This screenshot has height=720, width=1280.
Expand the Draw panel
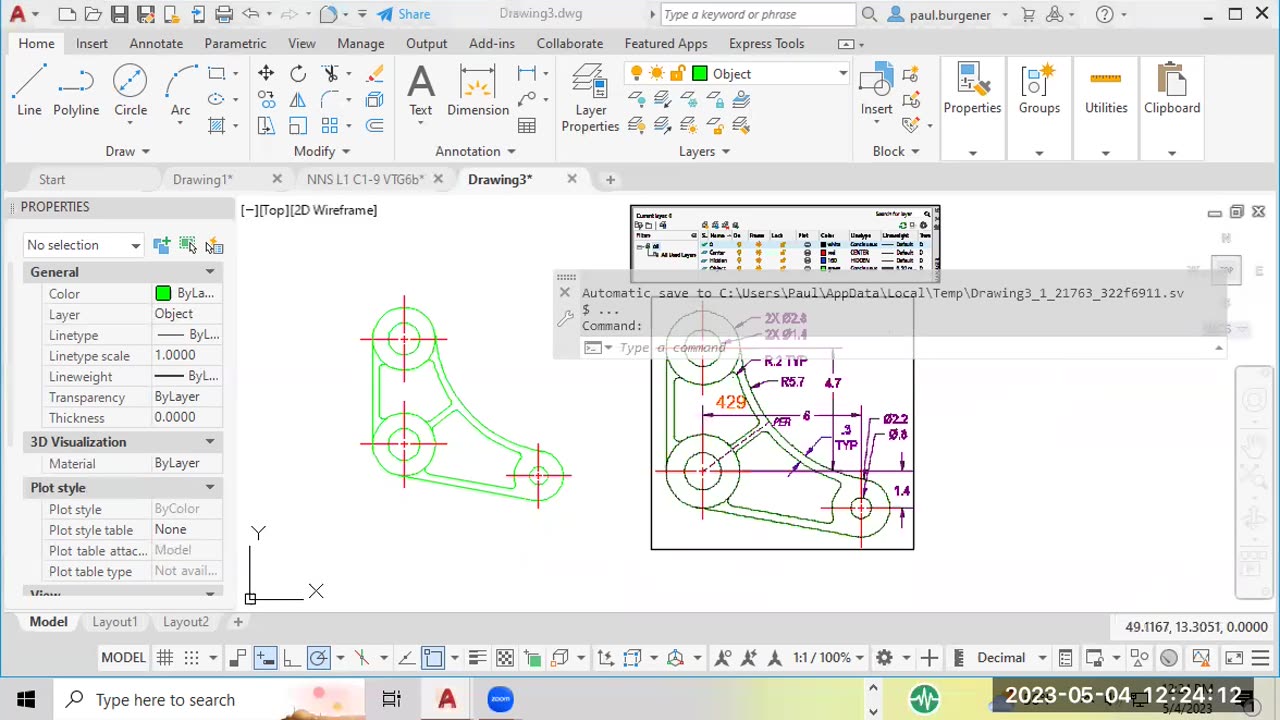point(127,151)
